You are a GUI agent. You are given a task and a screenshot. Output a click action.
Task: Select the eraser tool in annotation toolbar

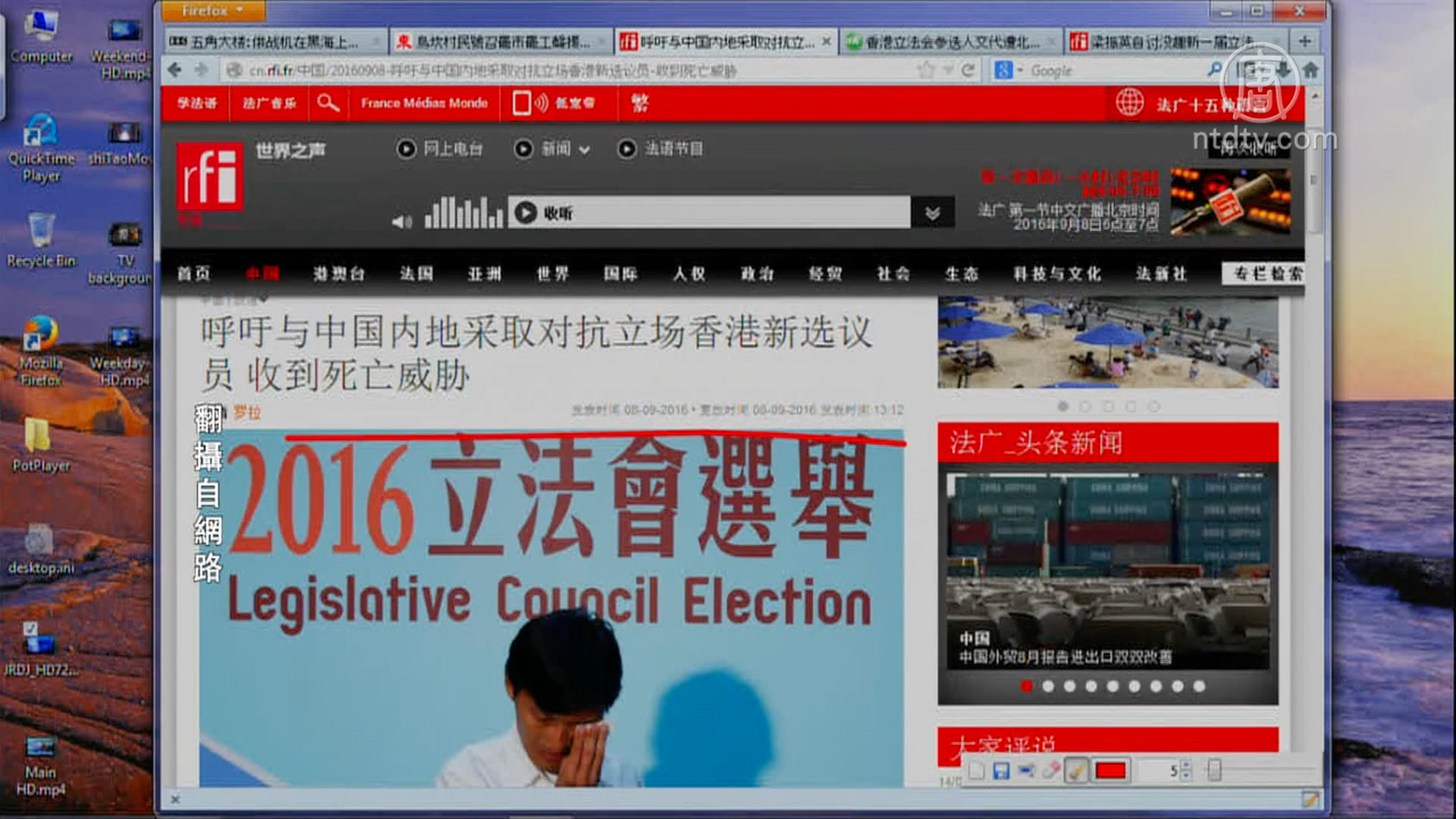1051,771
